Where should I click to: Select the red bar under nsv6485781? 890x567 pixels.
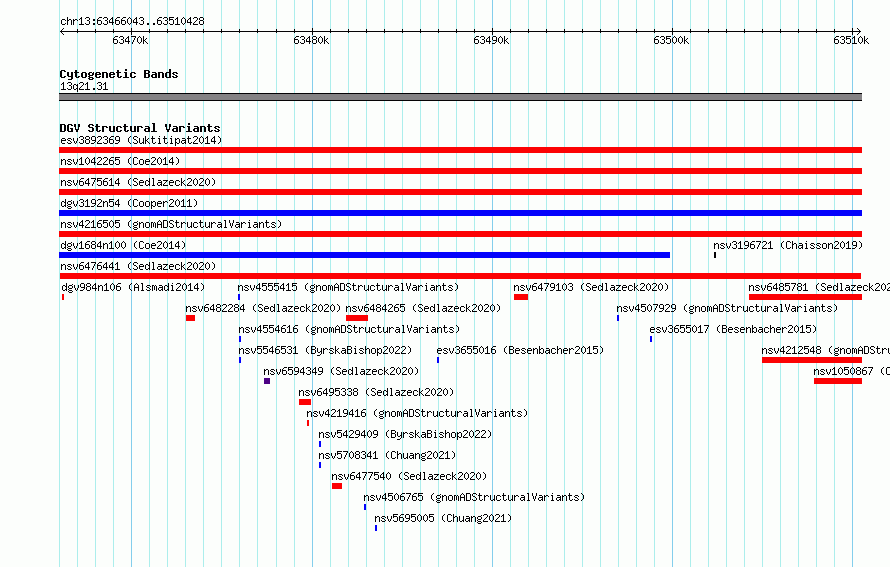click(x=805, y=297)
